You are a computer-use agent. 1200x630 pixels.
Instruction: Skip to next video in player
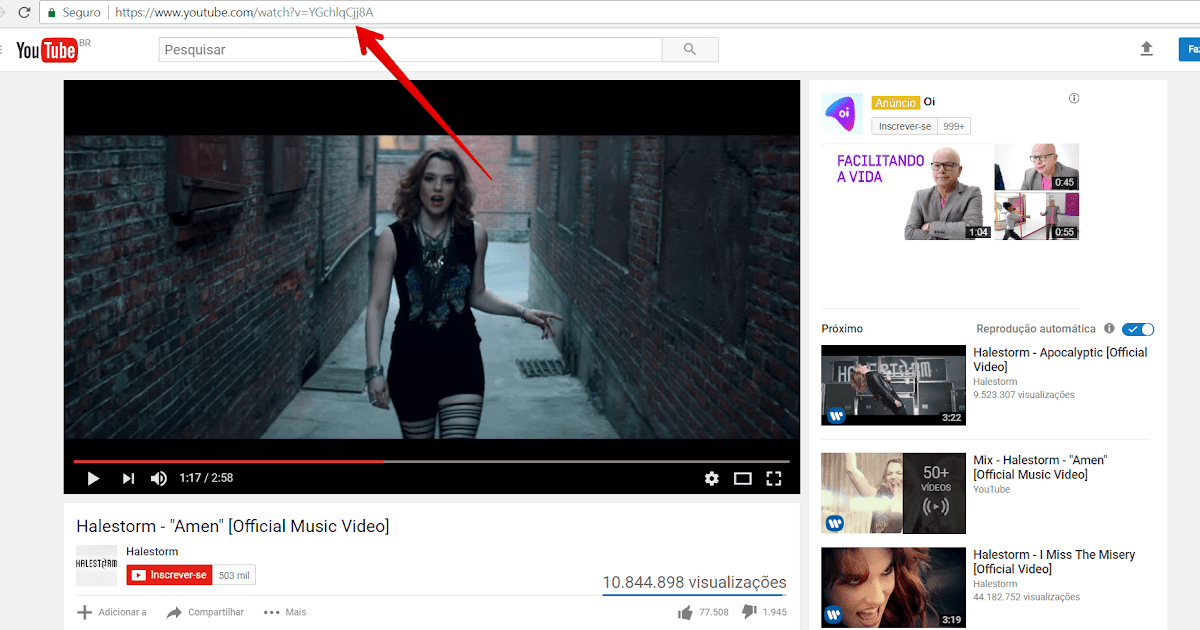[x=128, y=478]
